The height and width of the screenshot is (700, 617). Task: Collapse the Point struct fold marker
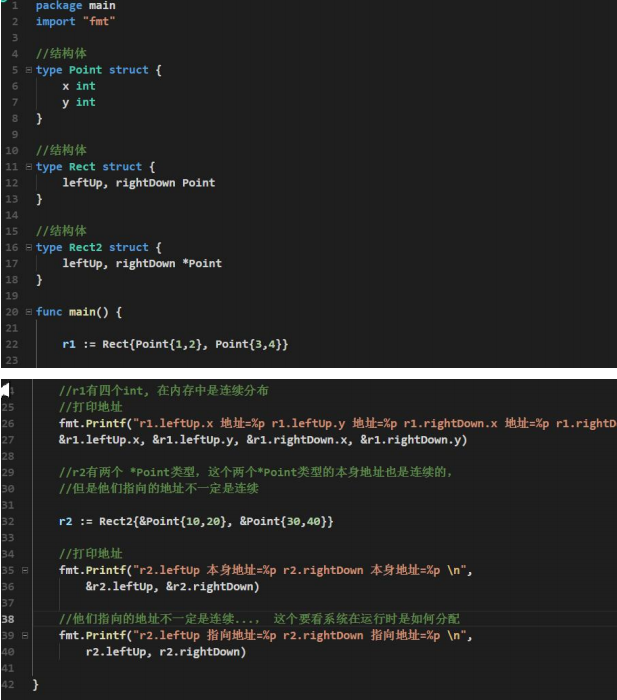(x=29, y=70)
